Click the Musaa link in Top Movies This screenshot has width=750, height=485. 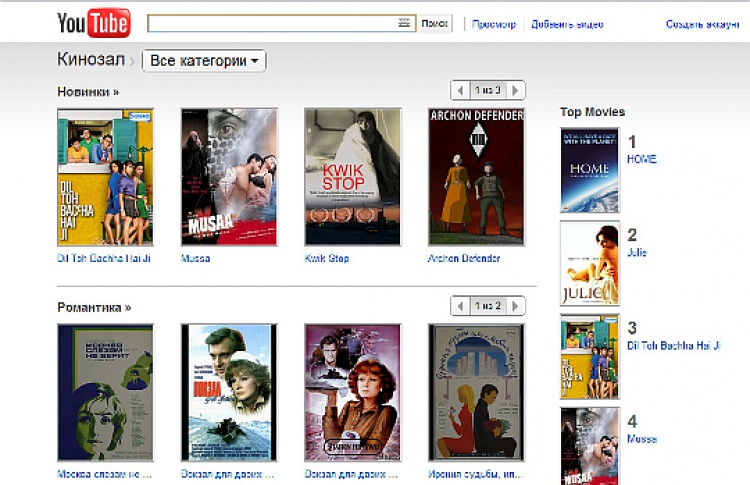click(642, 439)
